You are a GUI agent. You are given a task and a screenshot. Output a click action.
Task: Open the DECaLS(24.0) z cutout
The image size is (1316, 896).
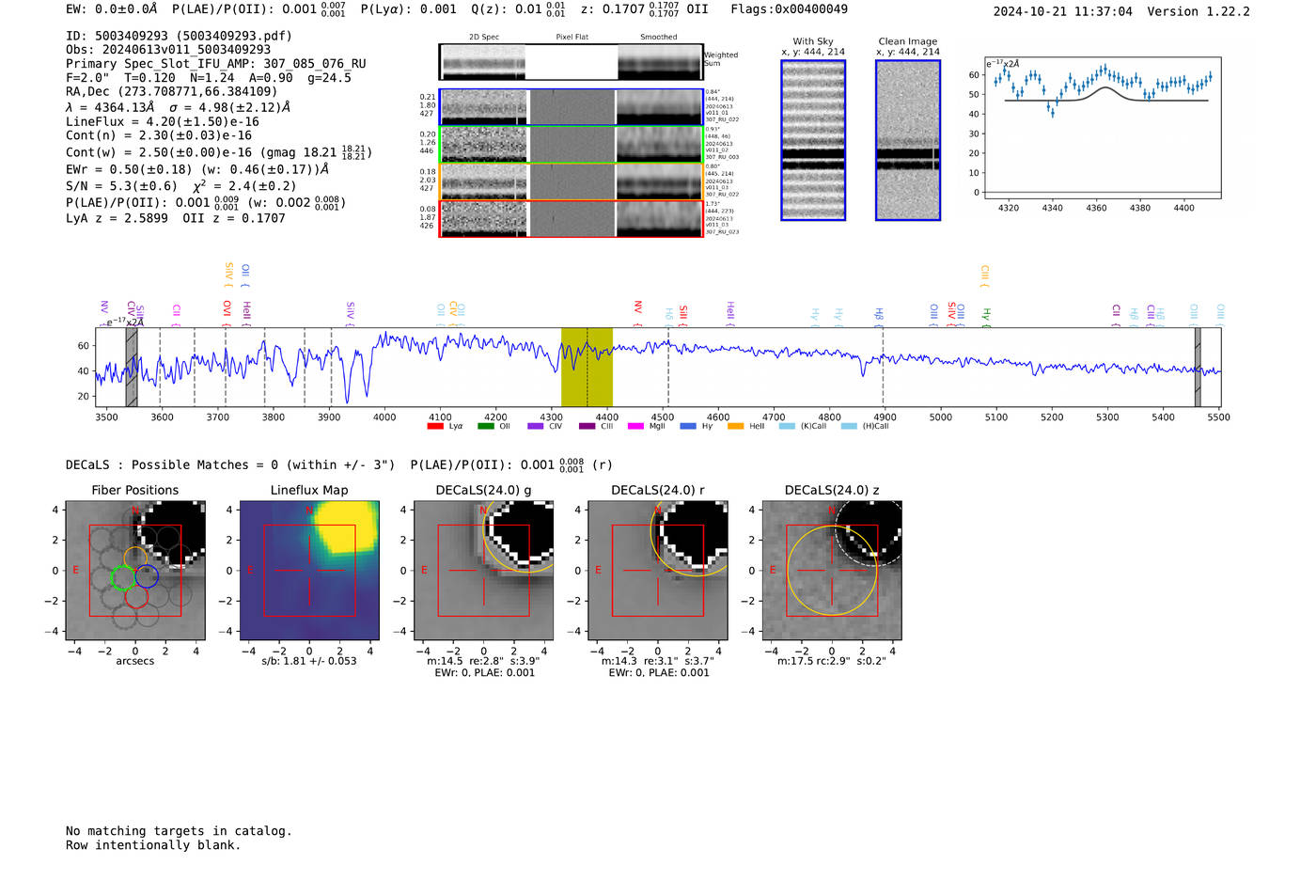tap(832, 571)
